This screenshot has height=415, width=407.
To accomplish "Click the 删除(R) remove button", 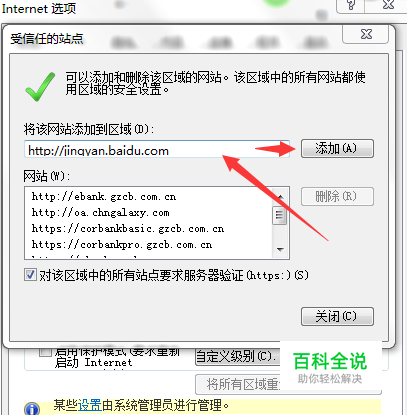I will (337, 196).
